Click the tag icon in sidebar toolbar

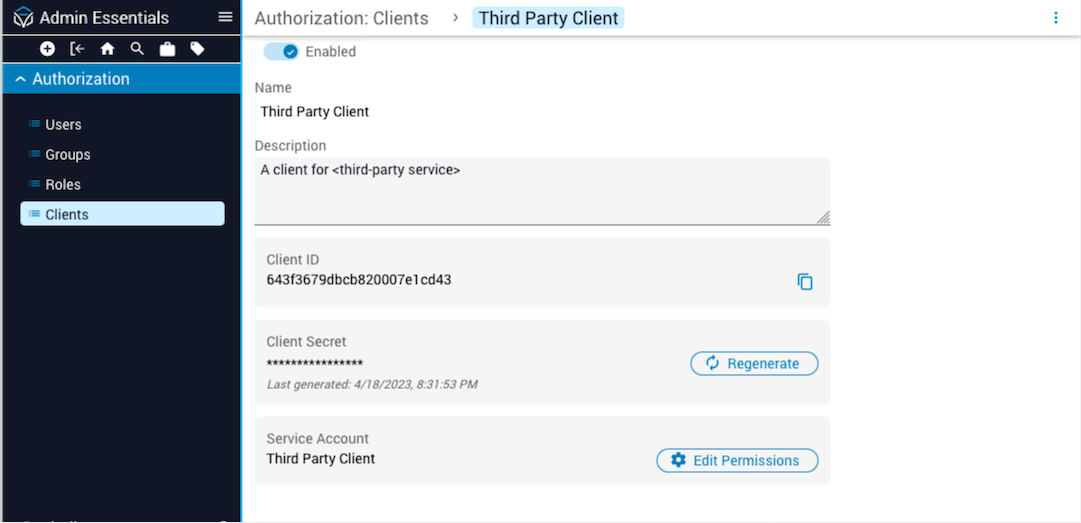pyautogui.click(x=197, y=49)
